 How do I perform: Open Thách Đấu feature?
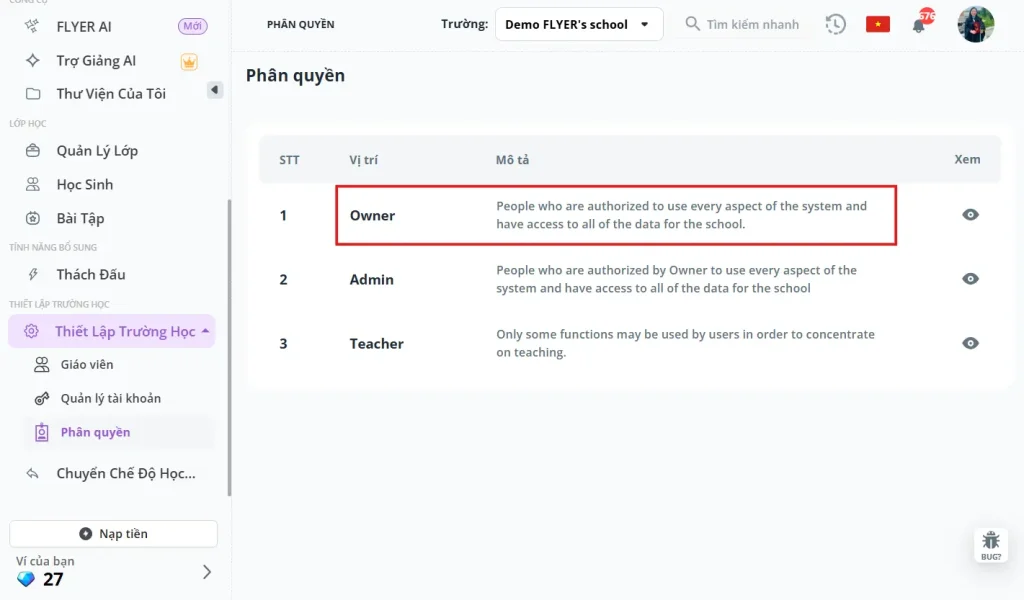click(91, 274)
